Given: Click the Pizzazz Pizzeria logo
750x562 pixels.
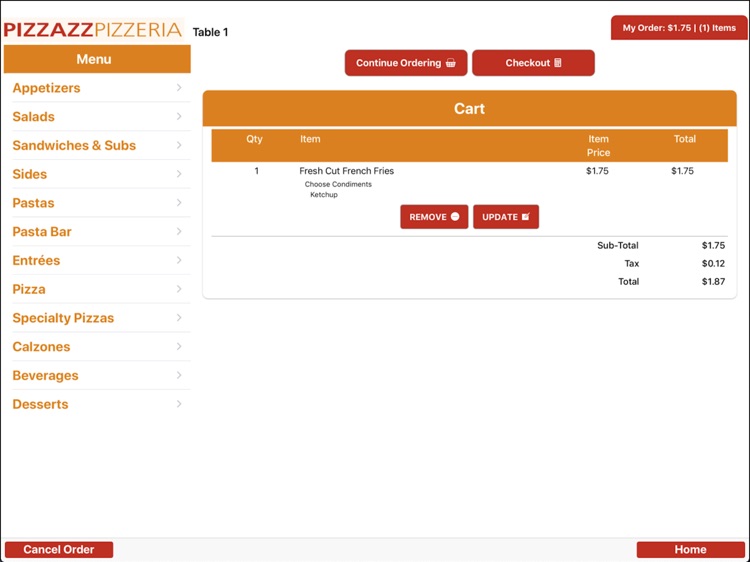Looking at the screenshot, I should pos(93,30).
